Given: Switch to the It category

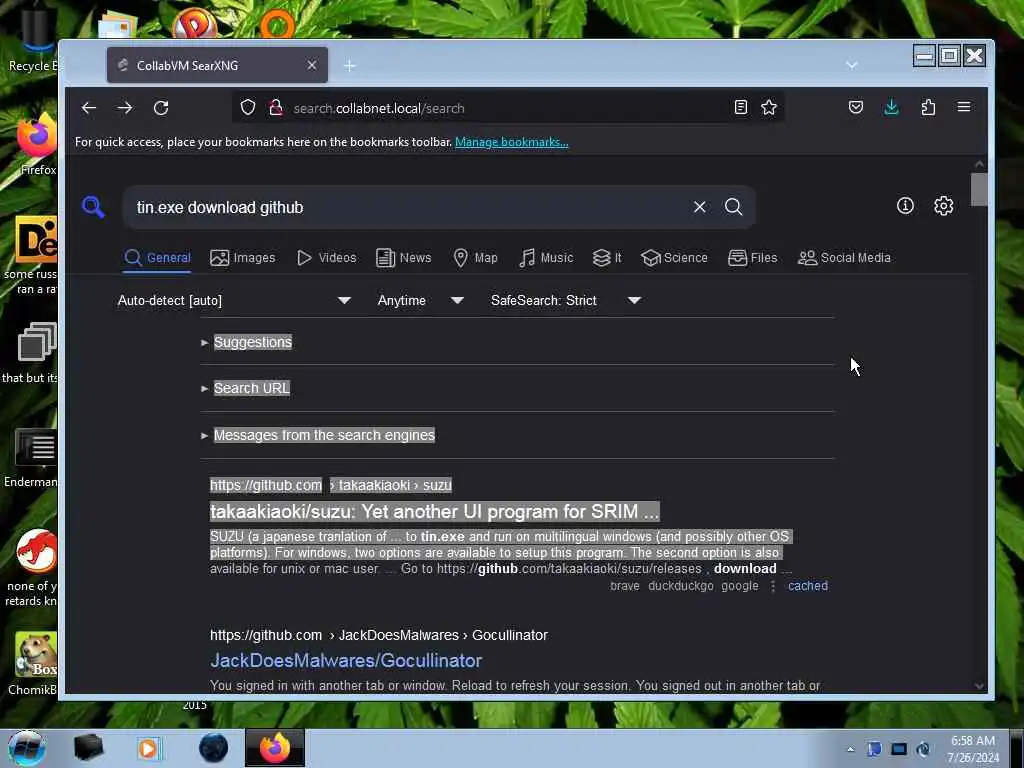Looking at the screenshot, I should [x=607, y=258].
